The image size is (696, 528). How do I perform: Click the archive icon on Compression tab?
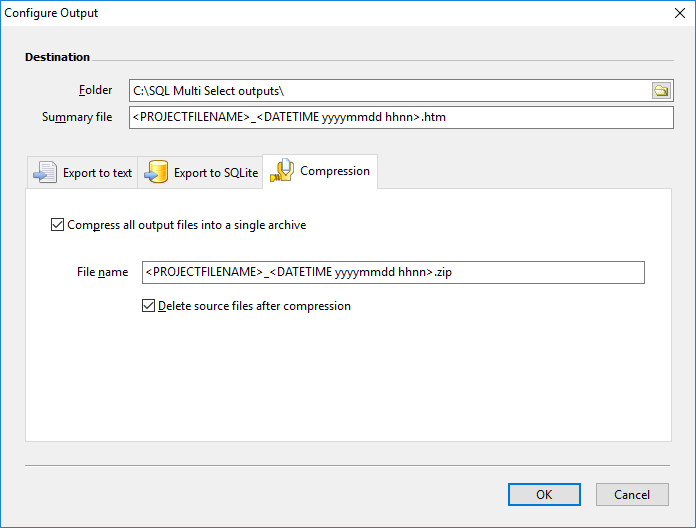pyautogui.click(x=281, y=170)
